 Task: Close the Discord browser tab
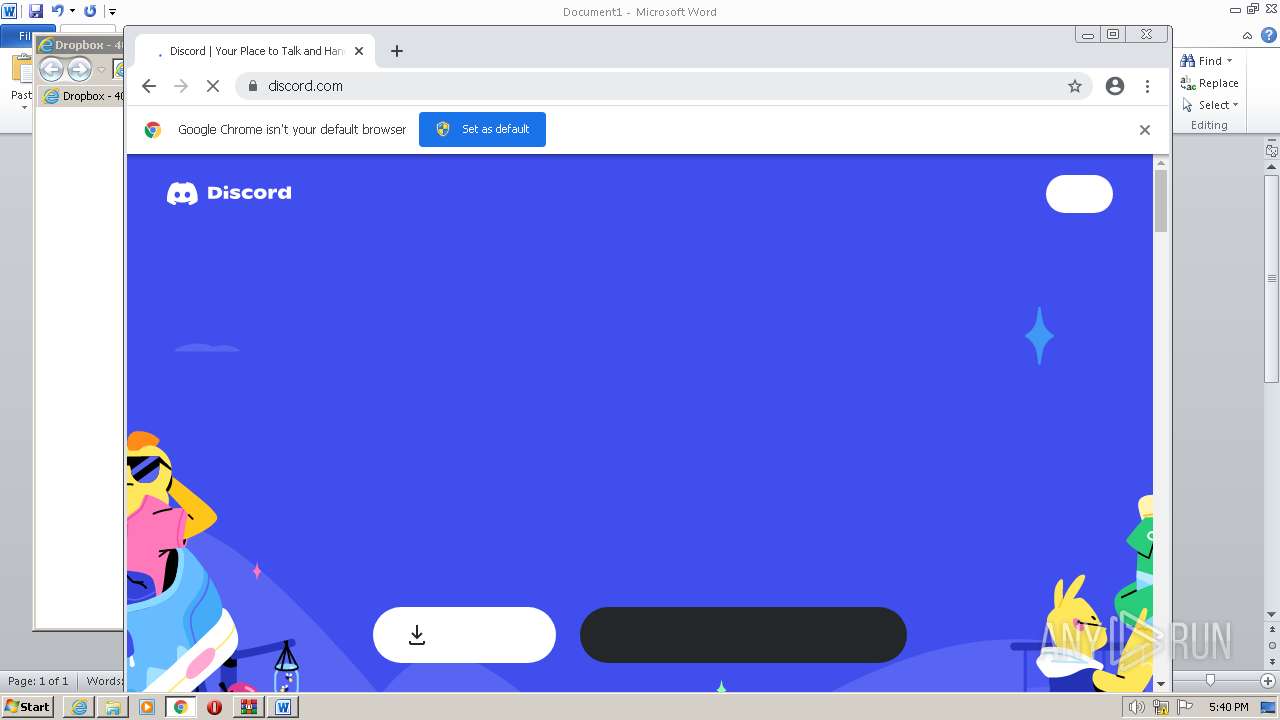359,51
